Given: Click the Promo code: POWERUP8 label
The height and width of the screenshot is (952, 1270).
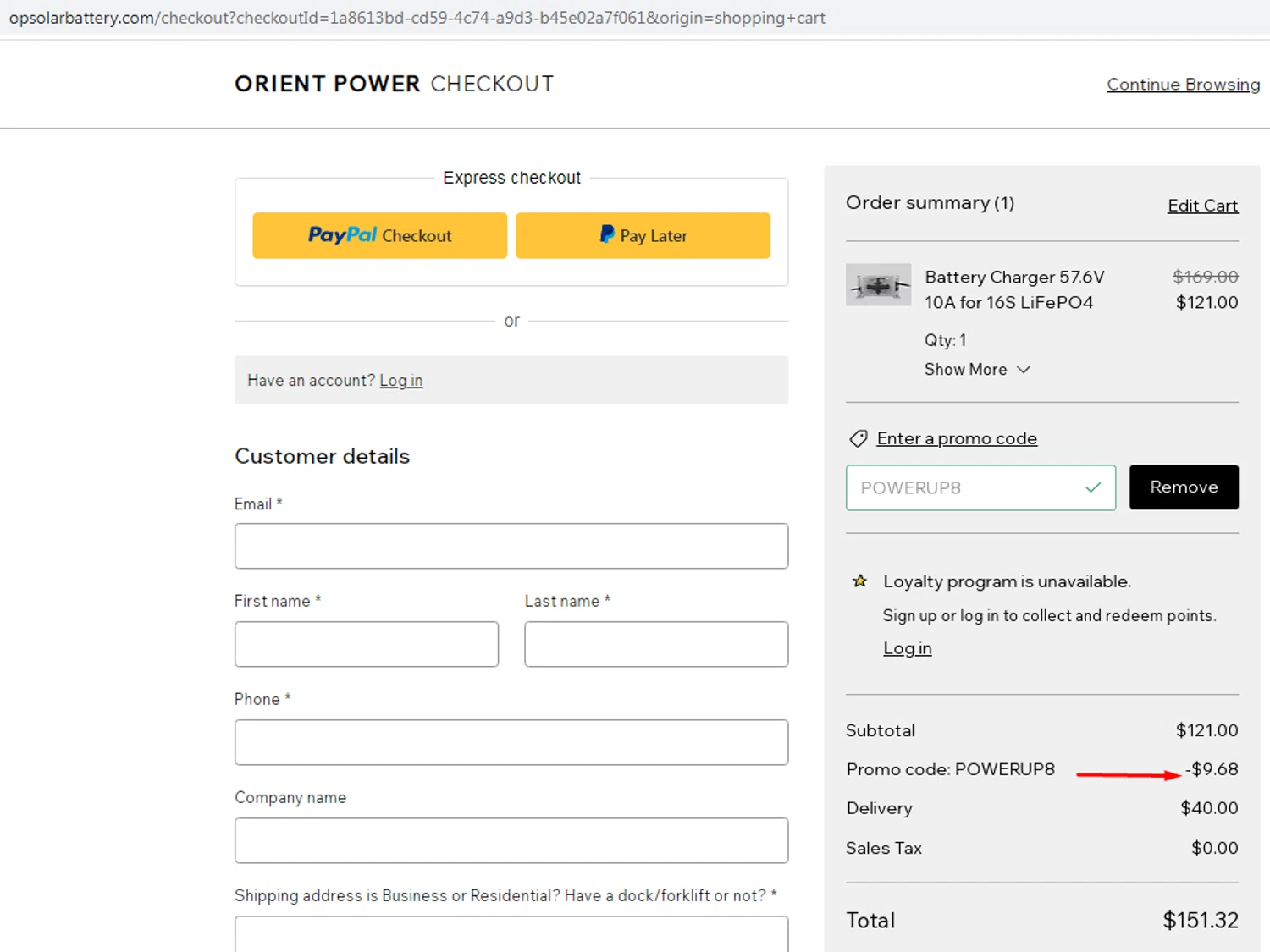Looking at the screenshot, I should click(950, 769).
